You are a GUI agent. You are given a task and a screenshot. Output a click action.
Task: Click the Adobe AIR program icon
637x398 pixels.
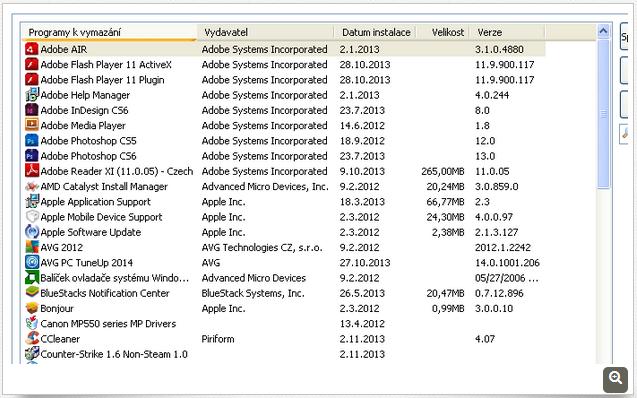pos(32,49)
